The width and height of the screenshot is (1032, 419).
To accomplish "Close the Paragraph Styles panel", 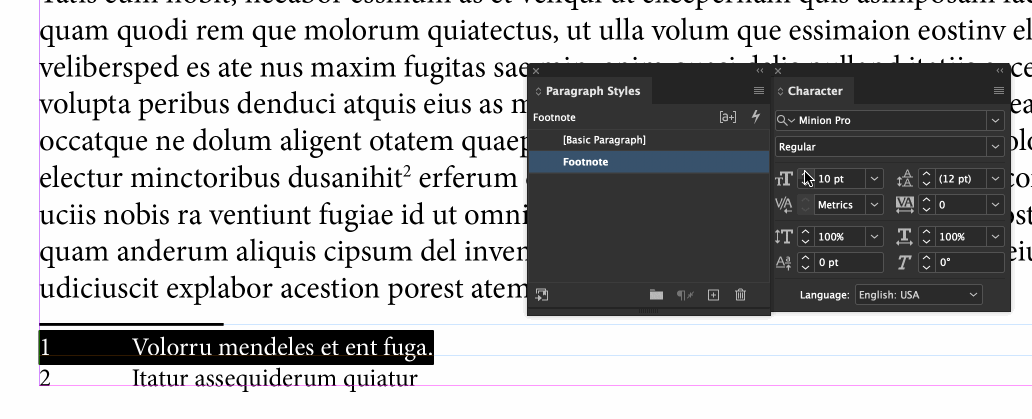I will tap(536, 70).
